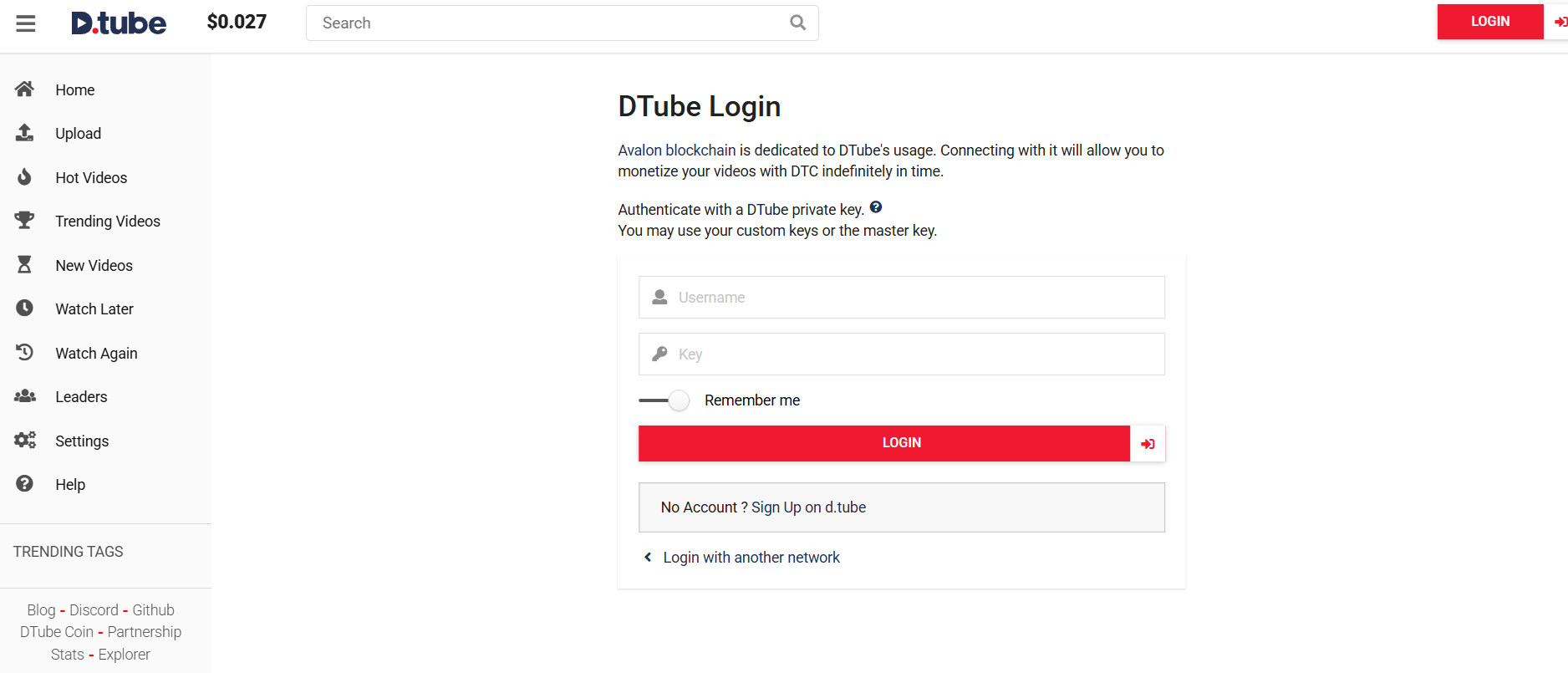
Task: Open the Explorer footer link
Action: click(125, 655)
